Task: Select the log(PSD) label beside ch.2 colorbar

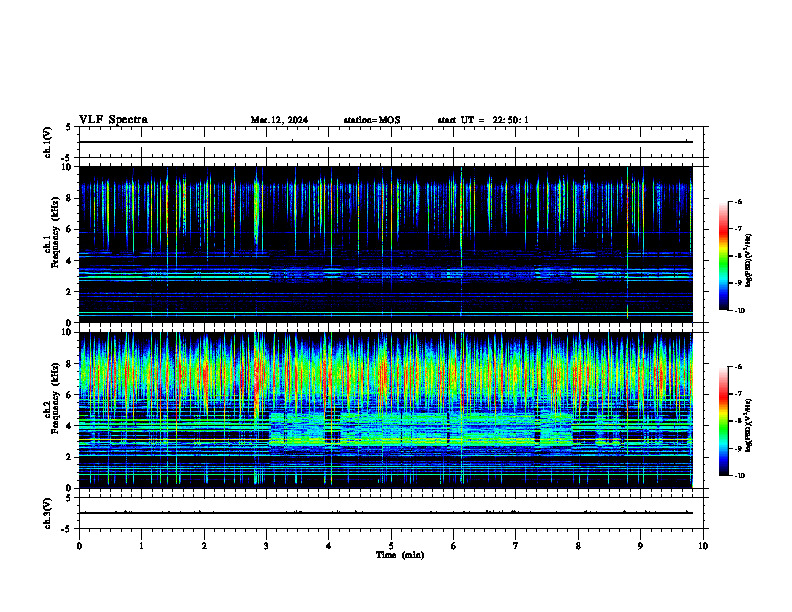Action: (x=748, y=425)
